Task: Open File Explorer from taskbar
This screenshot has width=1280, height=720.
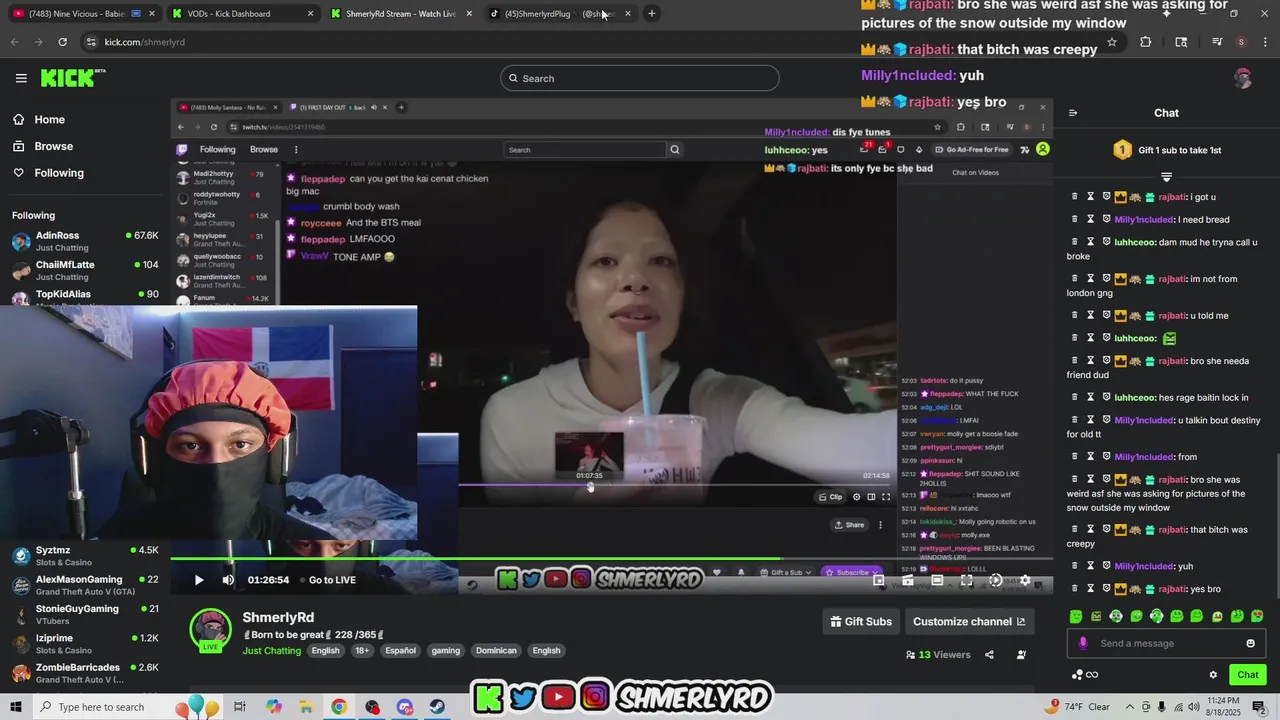Action: pyautogui.click(x=306, y=707)
